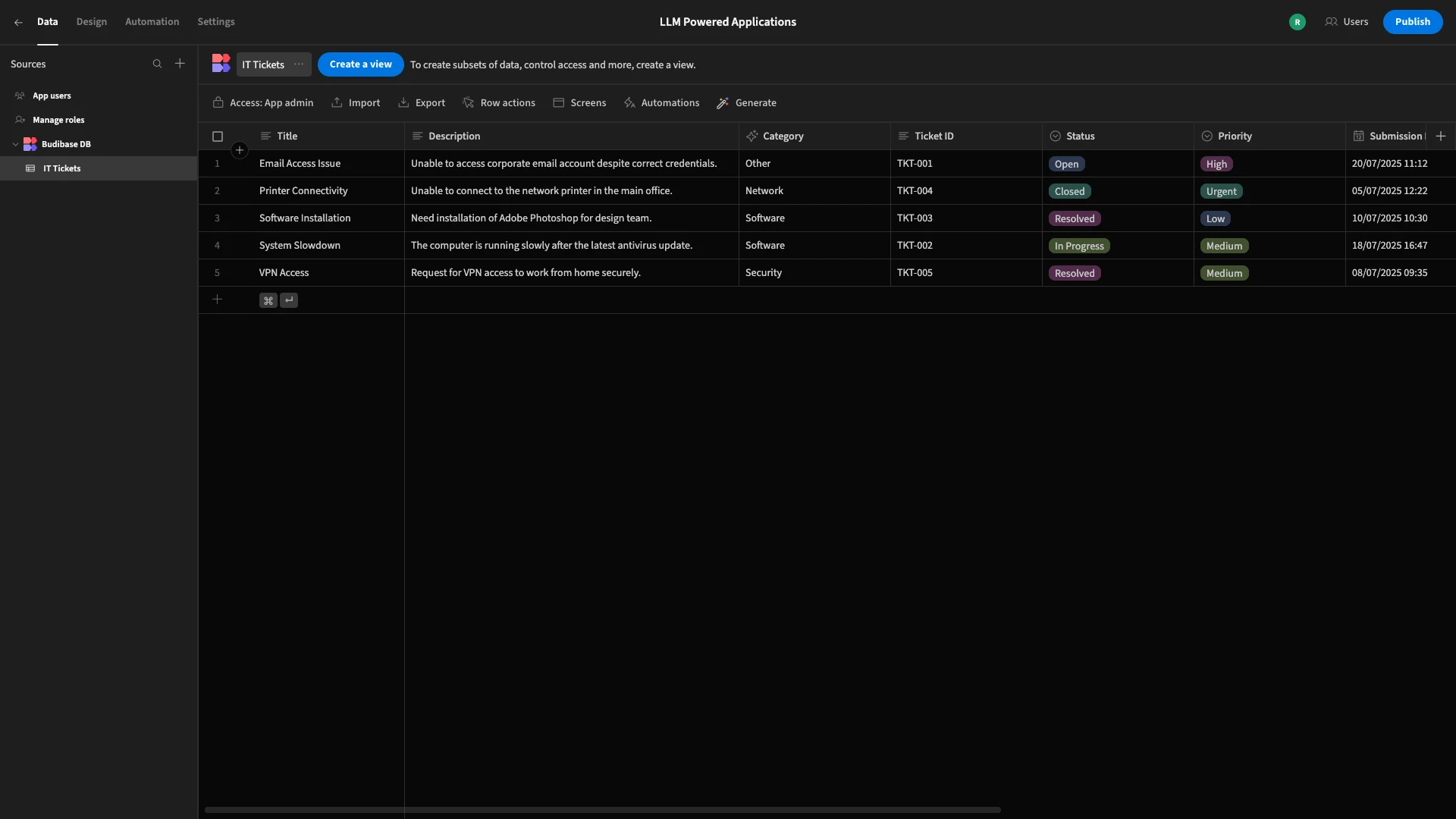
Task: Select the System Slowdown title cell
Action: point(328,246)
